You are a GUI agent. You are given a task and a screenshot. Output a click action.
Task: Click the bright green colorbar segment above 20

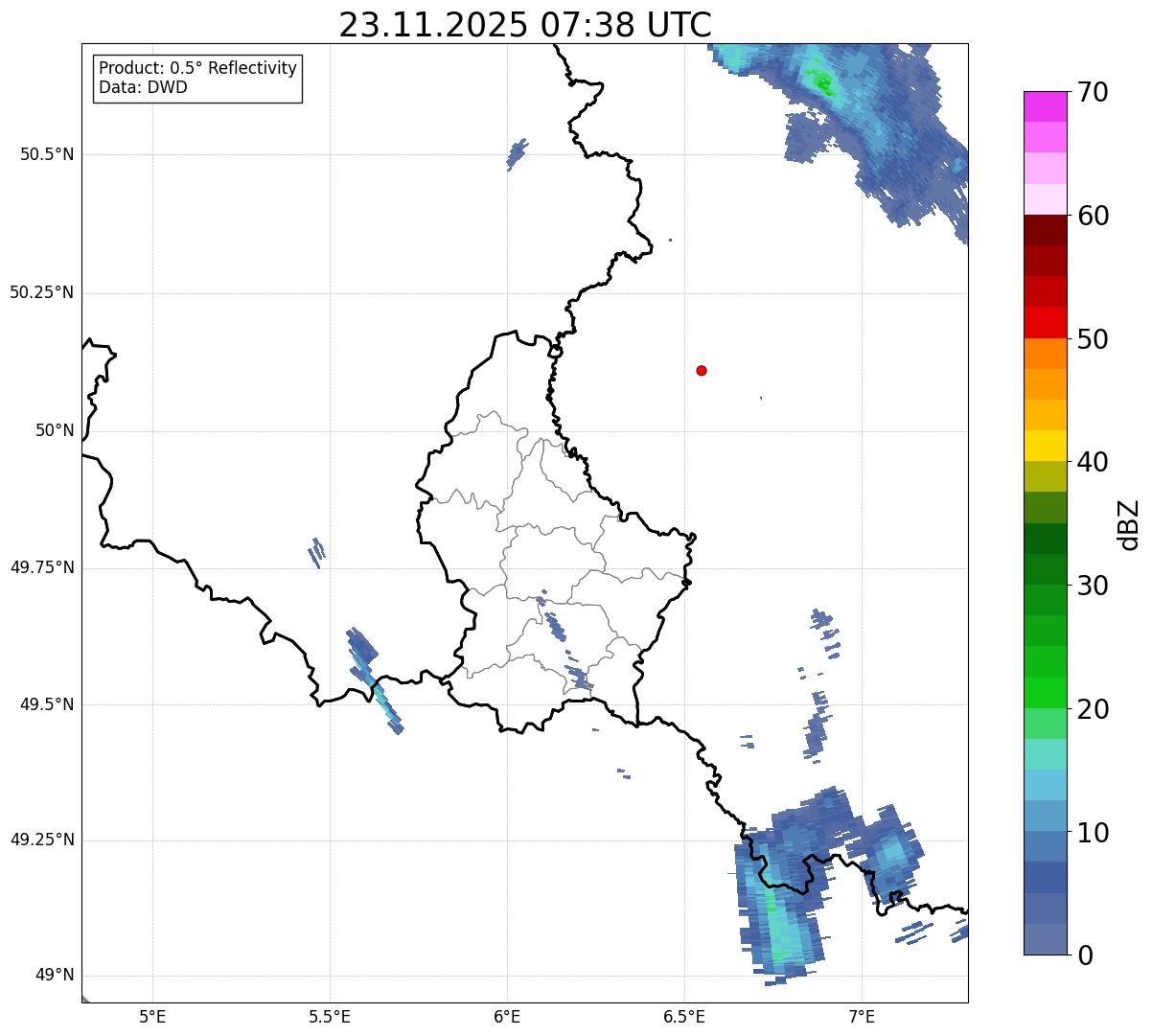(1045, 692)
